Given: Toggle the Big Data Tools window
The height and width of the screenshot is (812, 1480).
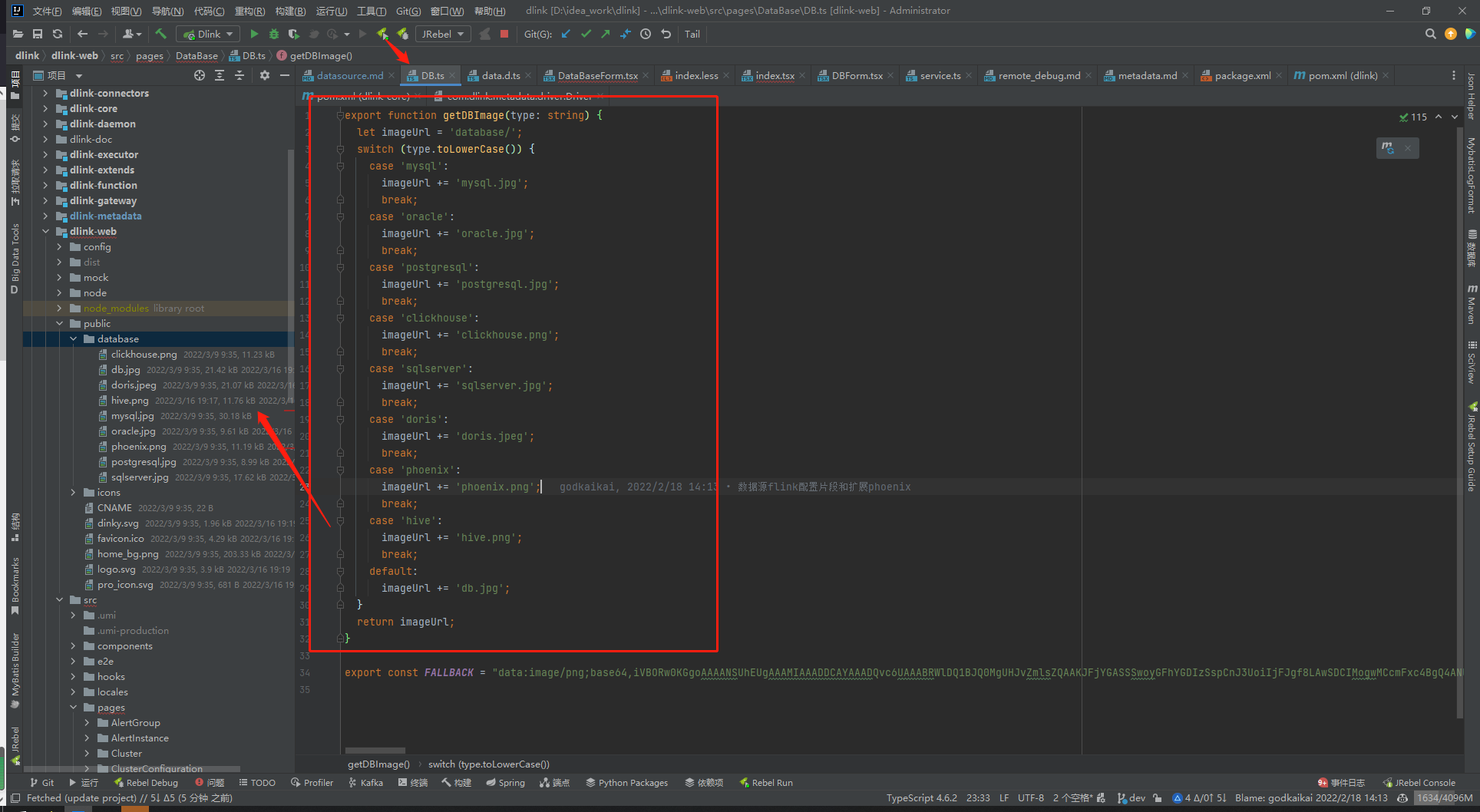Looking at the screenshot, I should click(15, 259).
